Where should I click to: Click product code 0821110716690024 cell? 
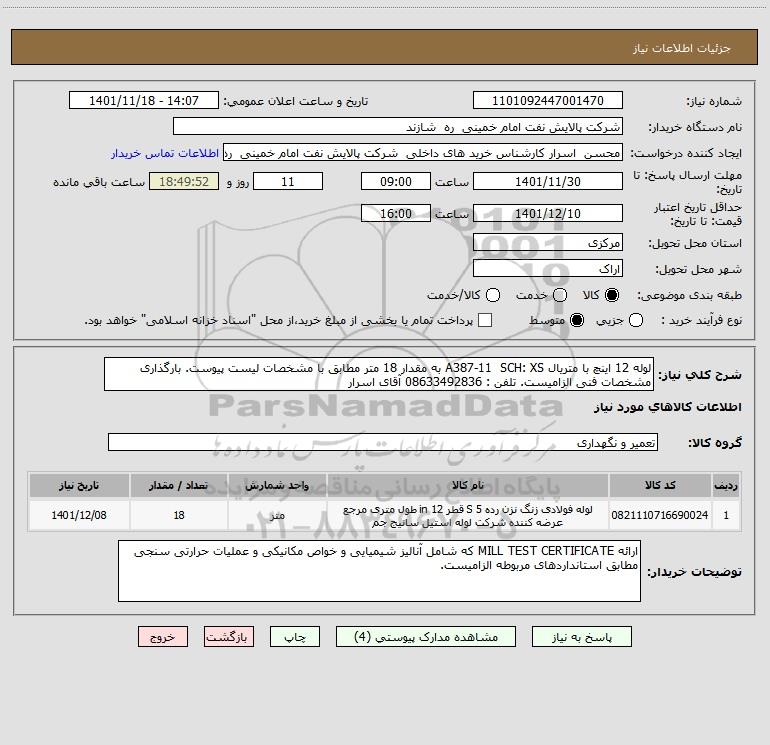tap(660, 515)
